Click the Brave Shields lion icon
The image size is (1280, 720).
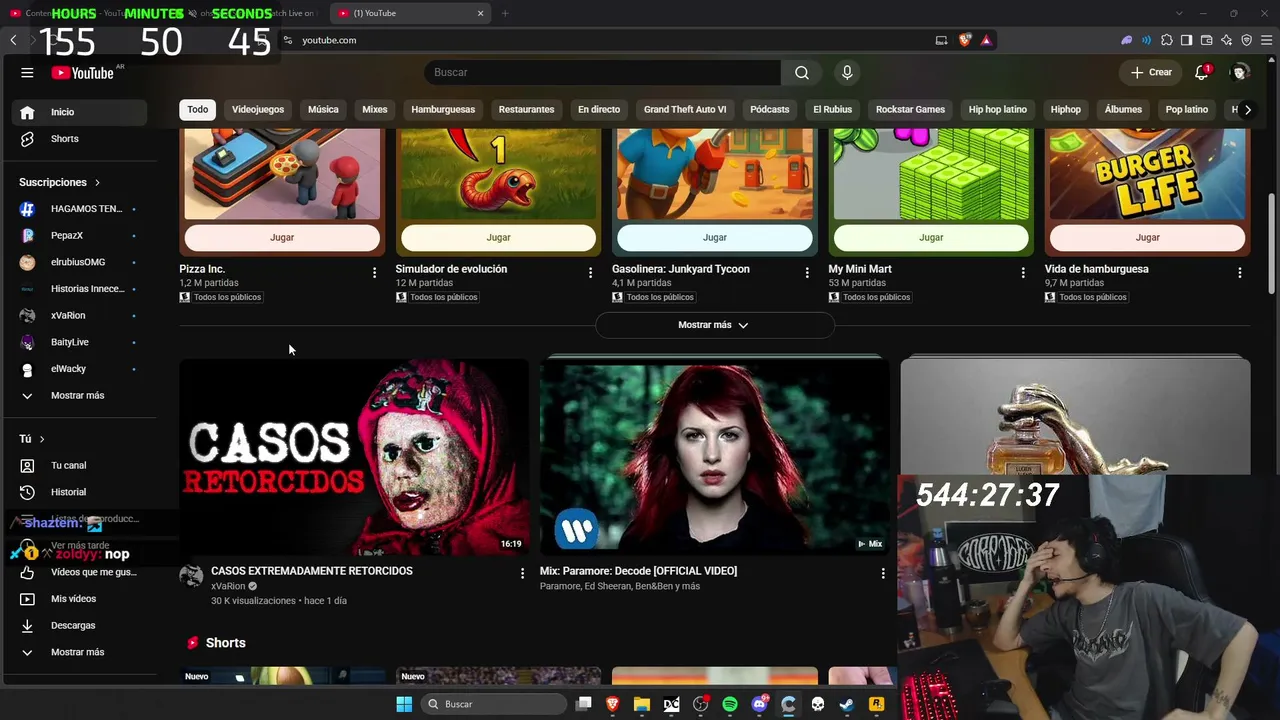point(965,40)
